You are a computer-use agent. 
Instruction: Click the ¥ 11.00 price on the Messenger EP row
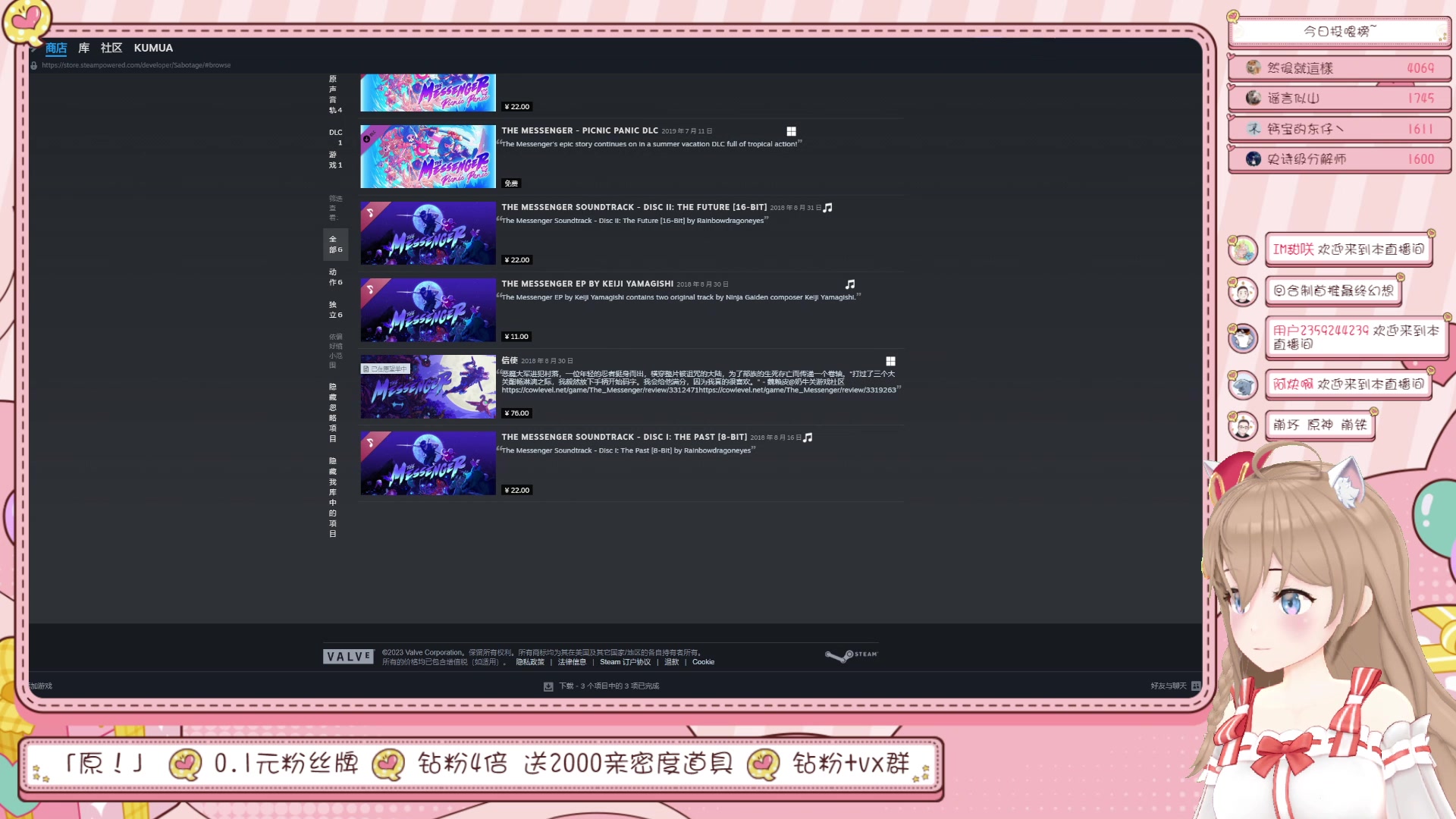click(516, 337)
